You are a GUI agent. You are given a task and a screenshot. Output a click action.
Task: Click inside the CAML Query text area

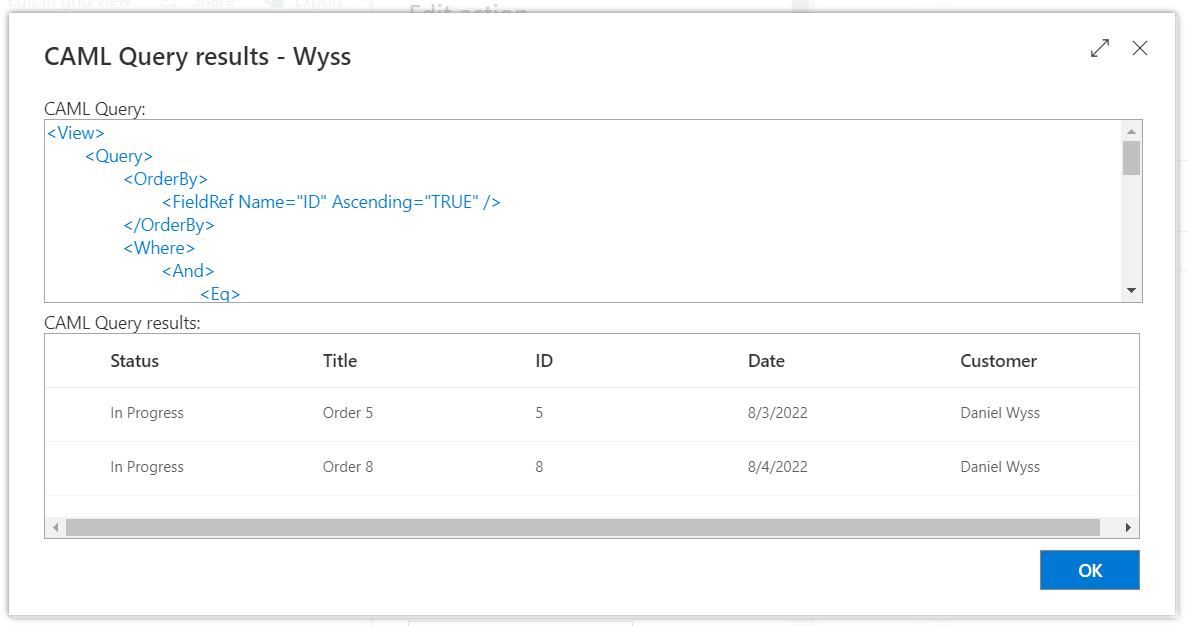click(500, 210)
